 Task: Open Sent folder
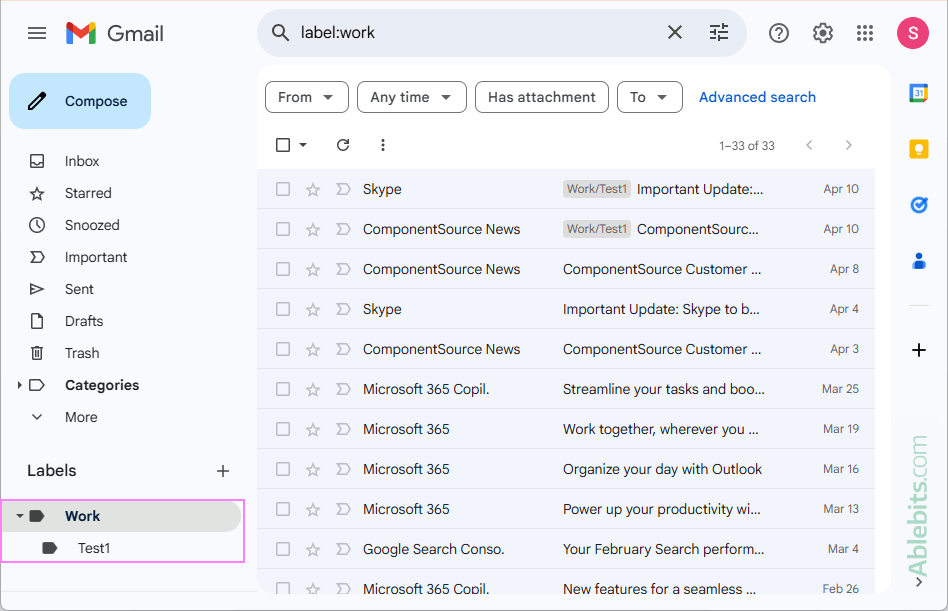[79, 289]
